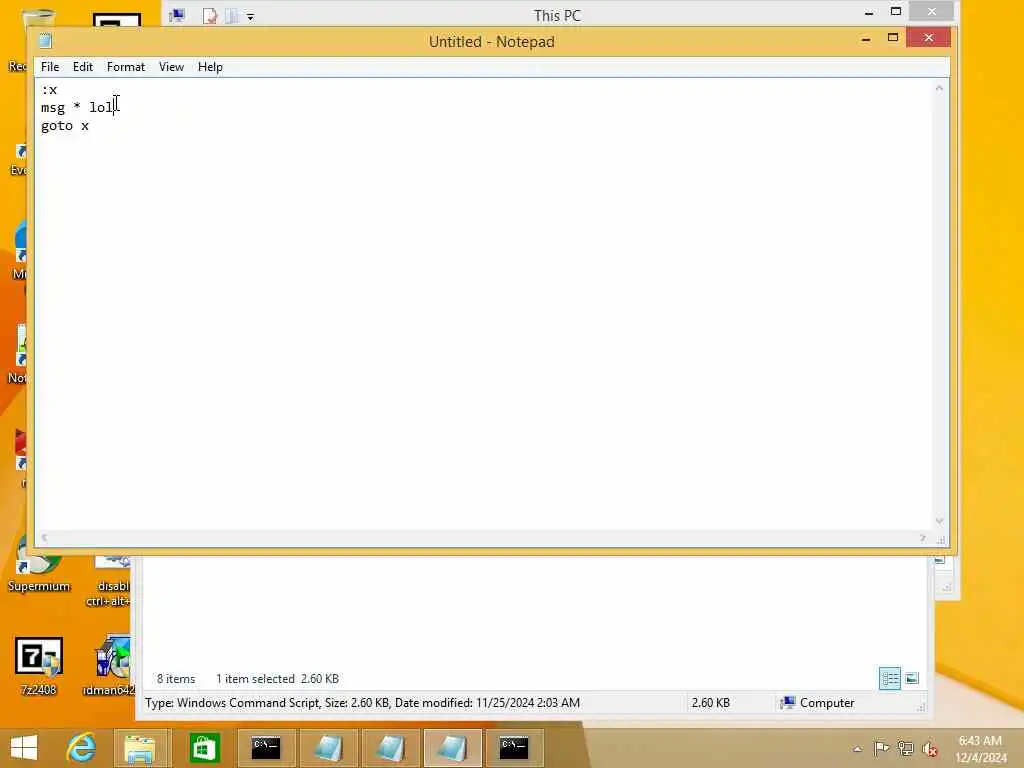Viewport: 1024px width, 768px height.
Task: Open the Help menu in Notepad
Action: [x=210, y=67]
